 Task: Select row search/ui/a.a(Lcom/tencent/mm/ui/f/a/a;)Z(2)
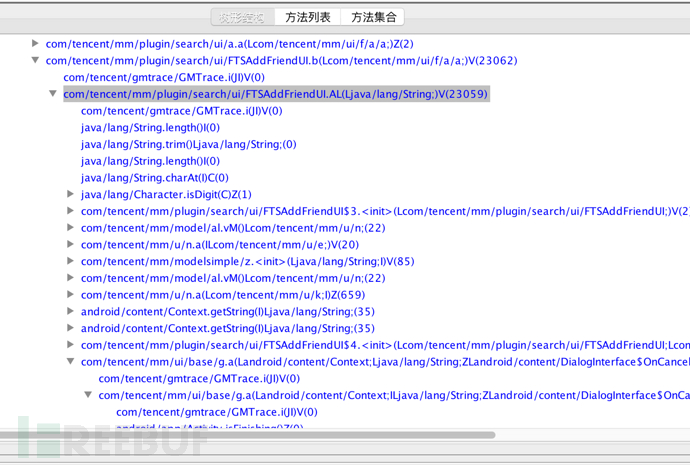[230, 44]
